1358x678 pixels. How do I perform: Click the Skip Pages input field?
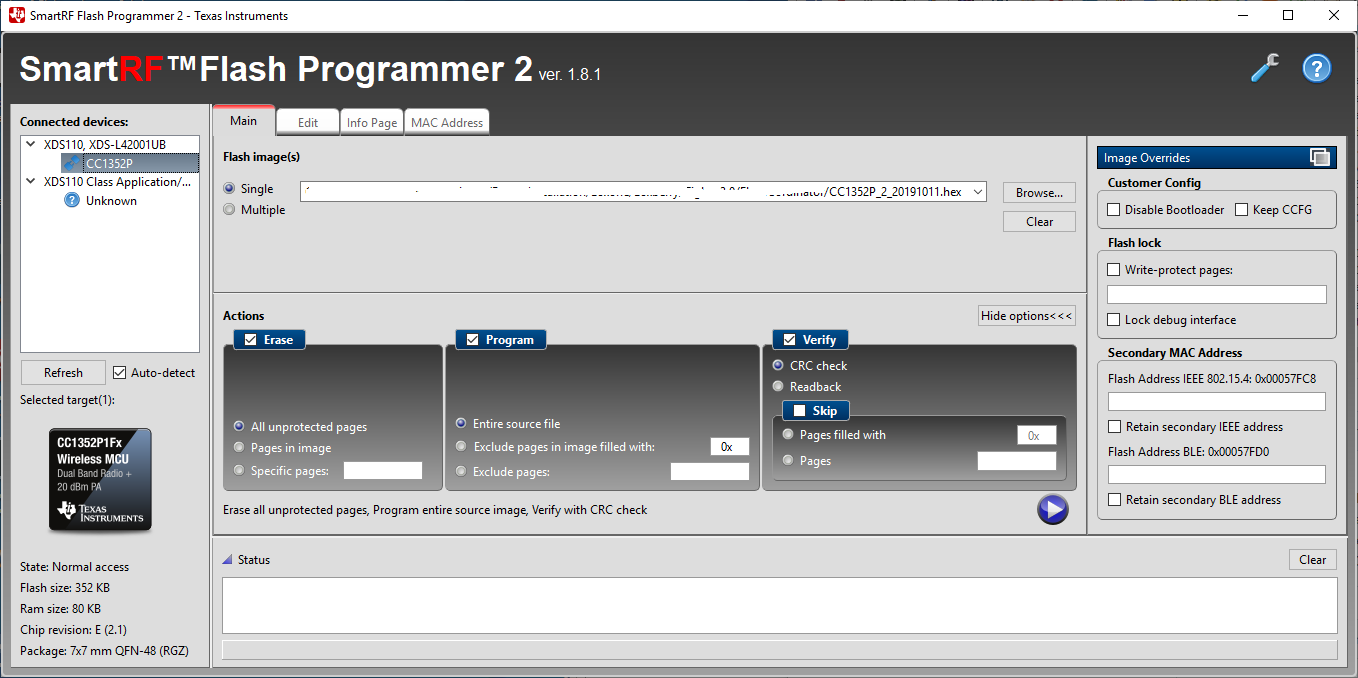pos(1017,461)
